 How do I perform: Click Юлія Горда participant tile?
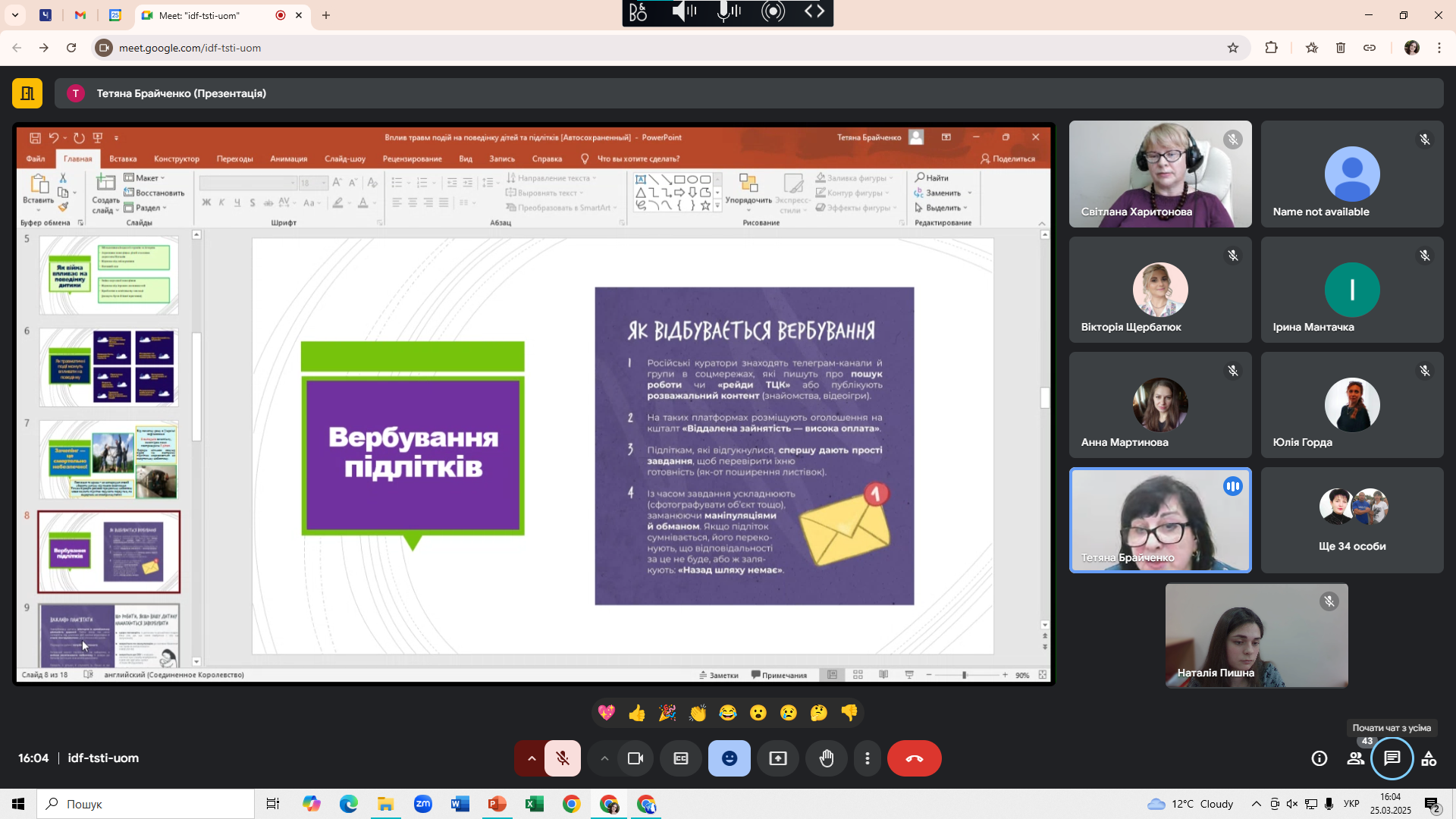pyautogui.click(x=1352, y=405)
